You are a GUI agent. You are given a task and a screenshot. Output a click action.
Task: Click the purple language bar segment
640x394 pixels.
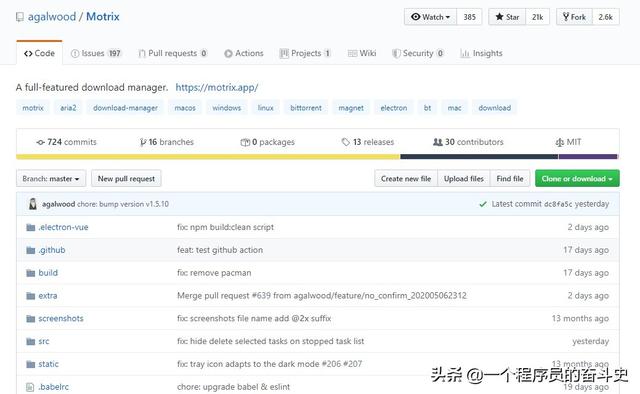pos(588,157)
